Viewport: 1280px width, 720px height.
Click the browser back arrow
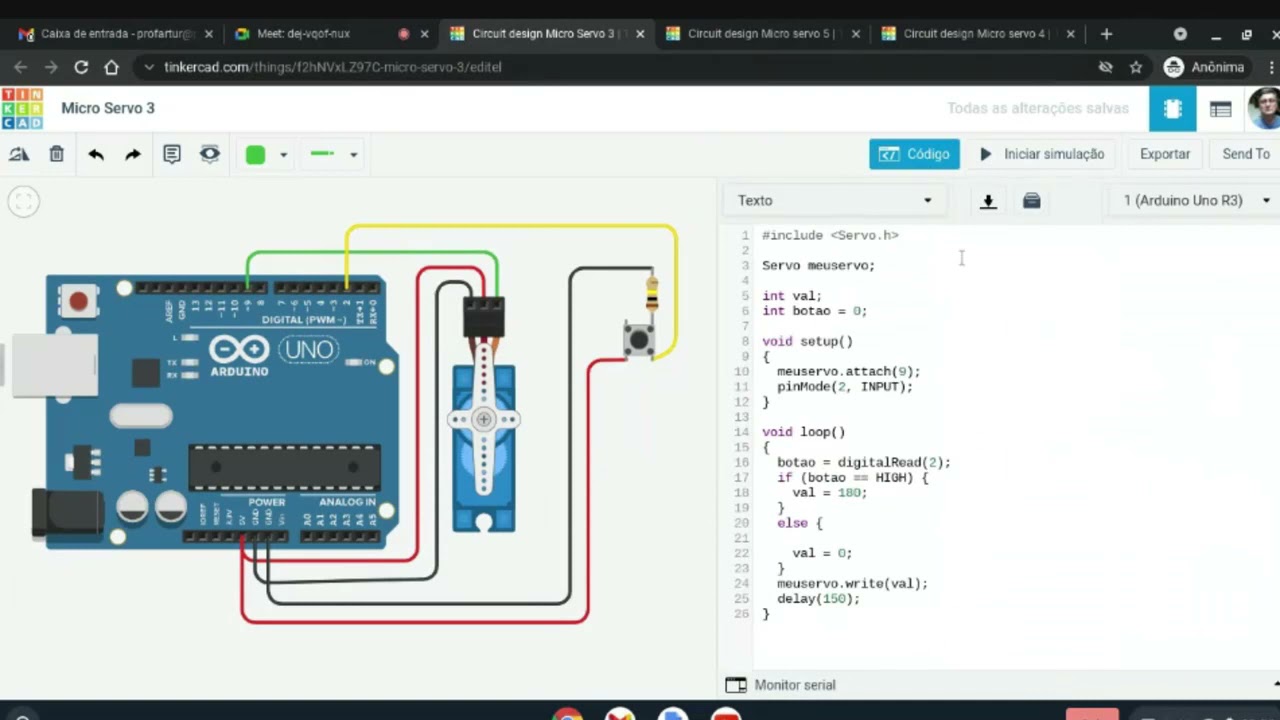(x=21, y=67)
